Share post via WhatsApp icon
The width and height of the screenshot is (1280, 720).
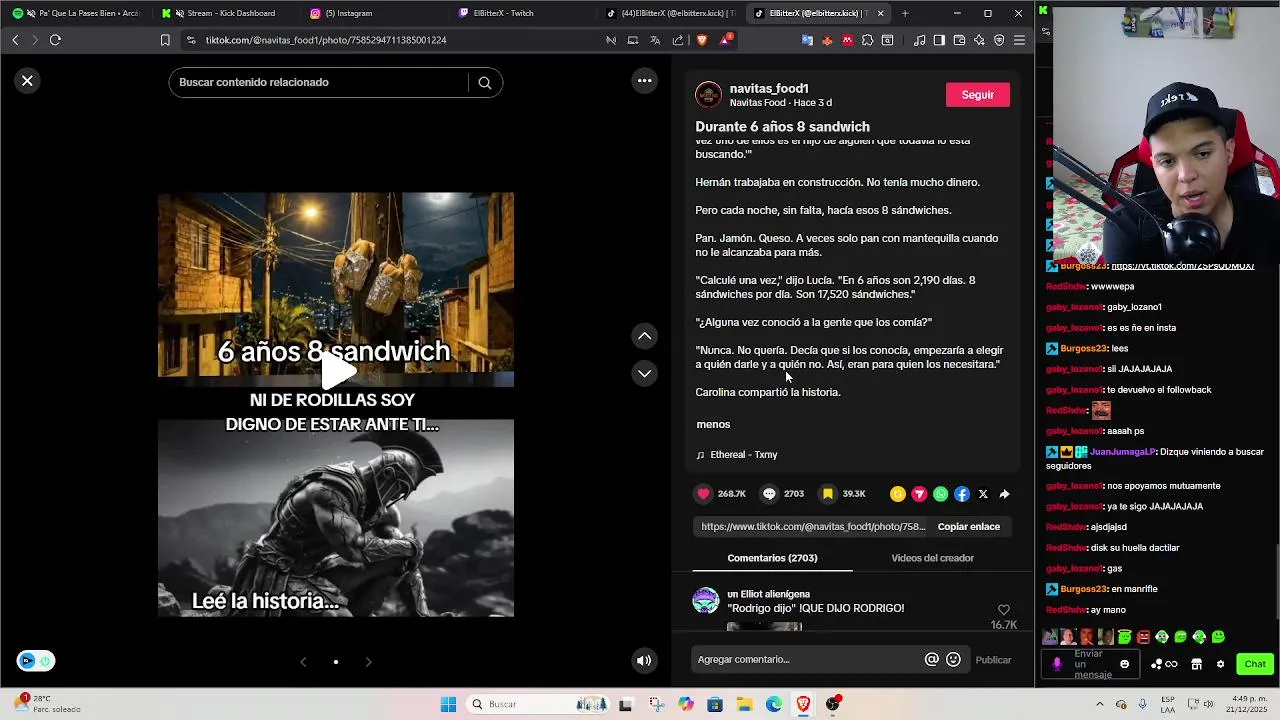940,494
